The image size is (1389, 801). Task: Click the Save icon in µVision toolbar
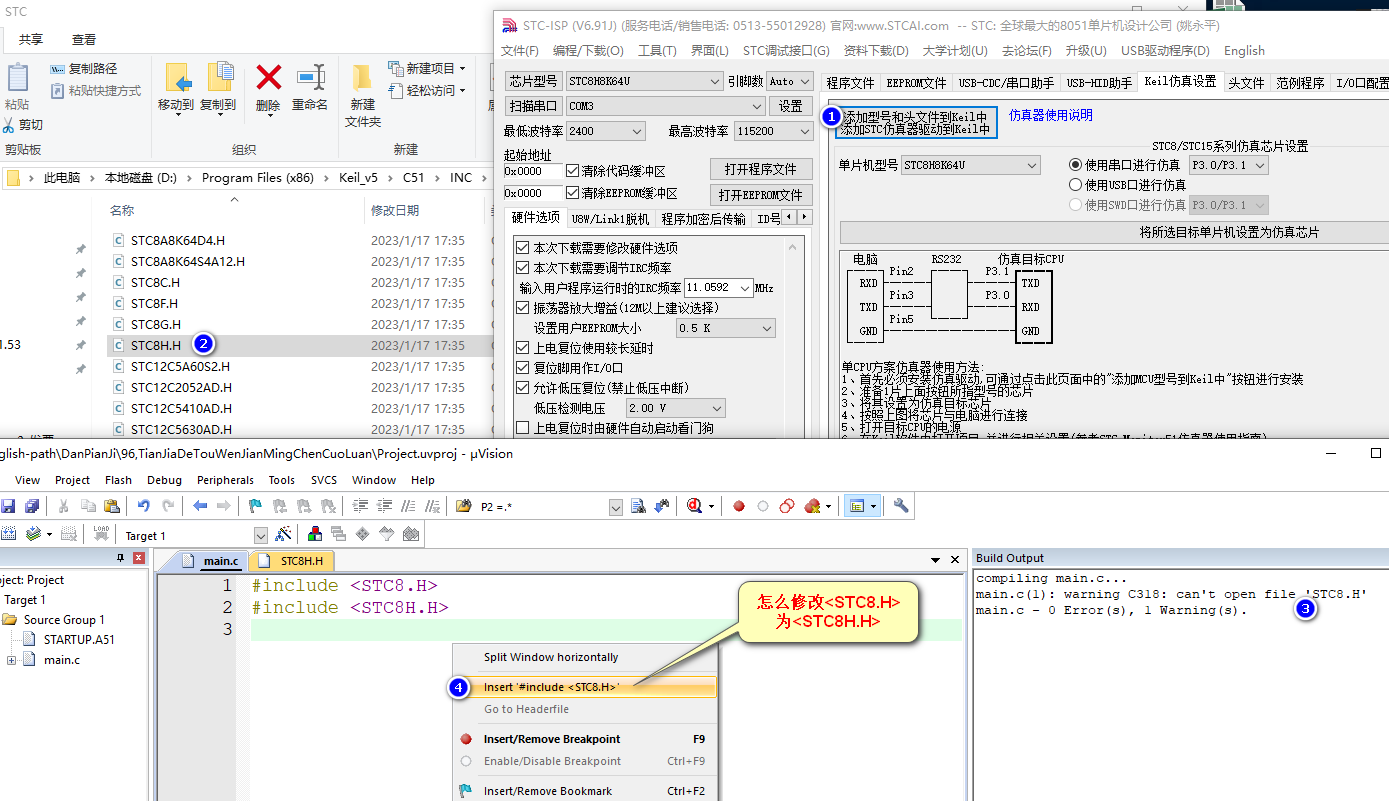[9, 506]
